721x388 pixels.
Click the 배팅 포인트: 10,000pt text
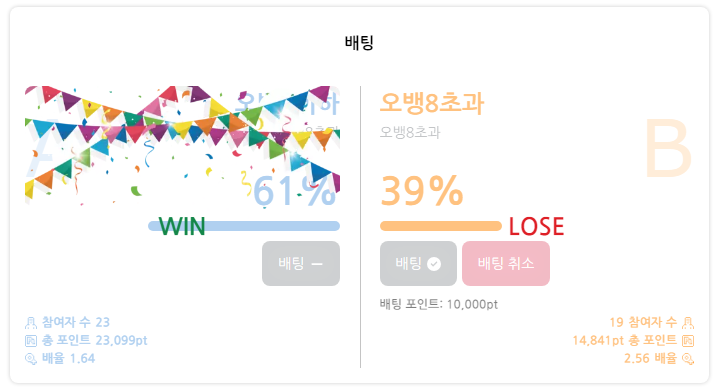(439, 304)
